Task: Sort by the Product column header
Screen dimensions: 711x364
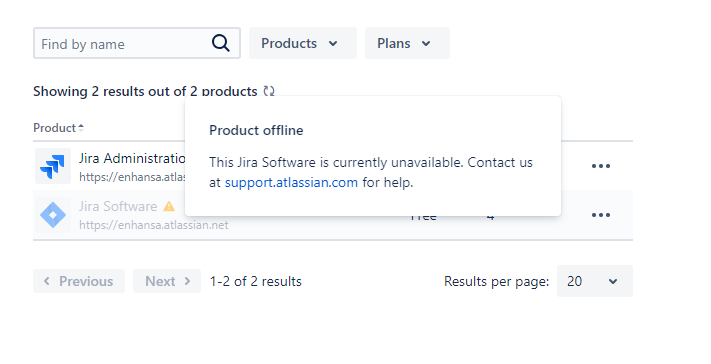Action: [x=58, y=128]
